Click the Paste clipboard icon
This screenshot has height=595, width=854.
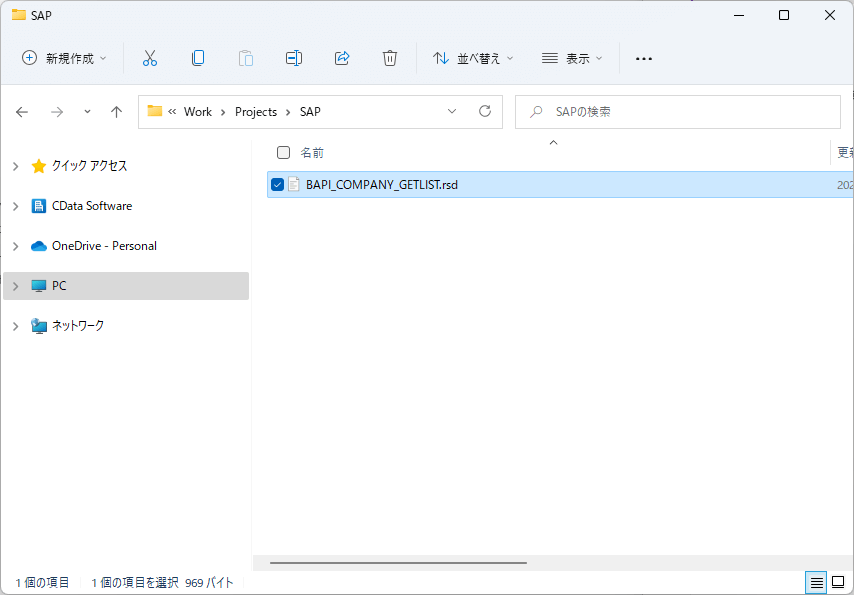(x=246, y=58)
